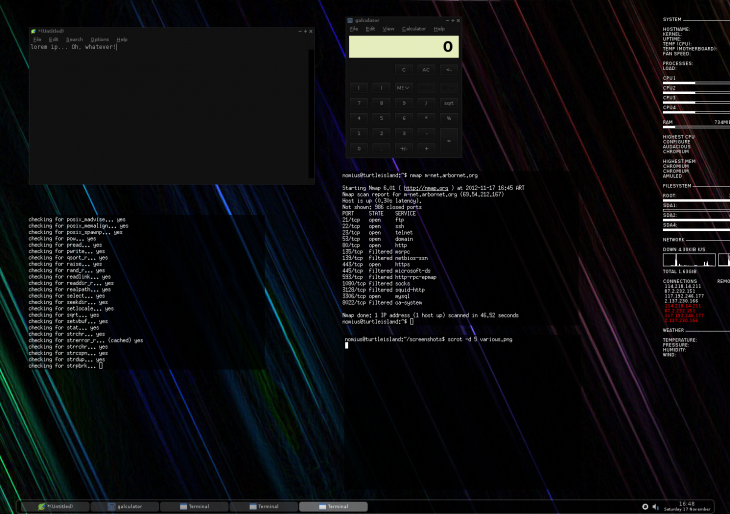The width and height of the screenshot is (730, 514).
Task: Click the galculator window title bar icon
Action: point(350,20)
